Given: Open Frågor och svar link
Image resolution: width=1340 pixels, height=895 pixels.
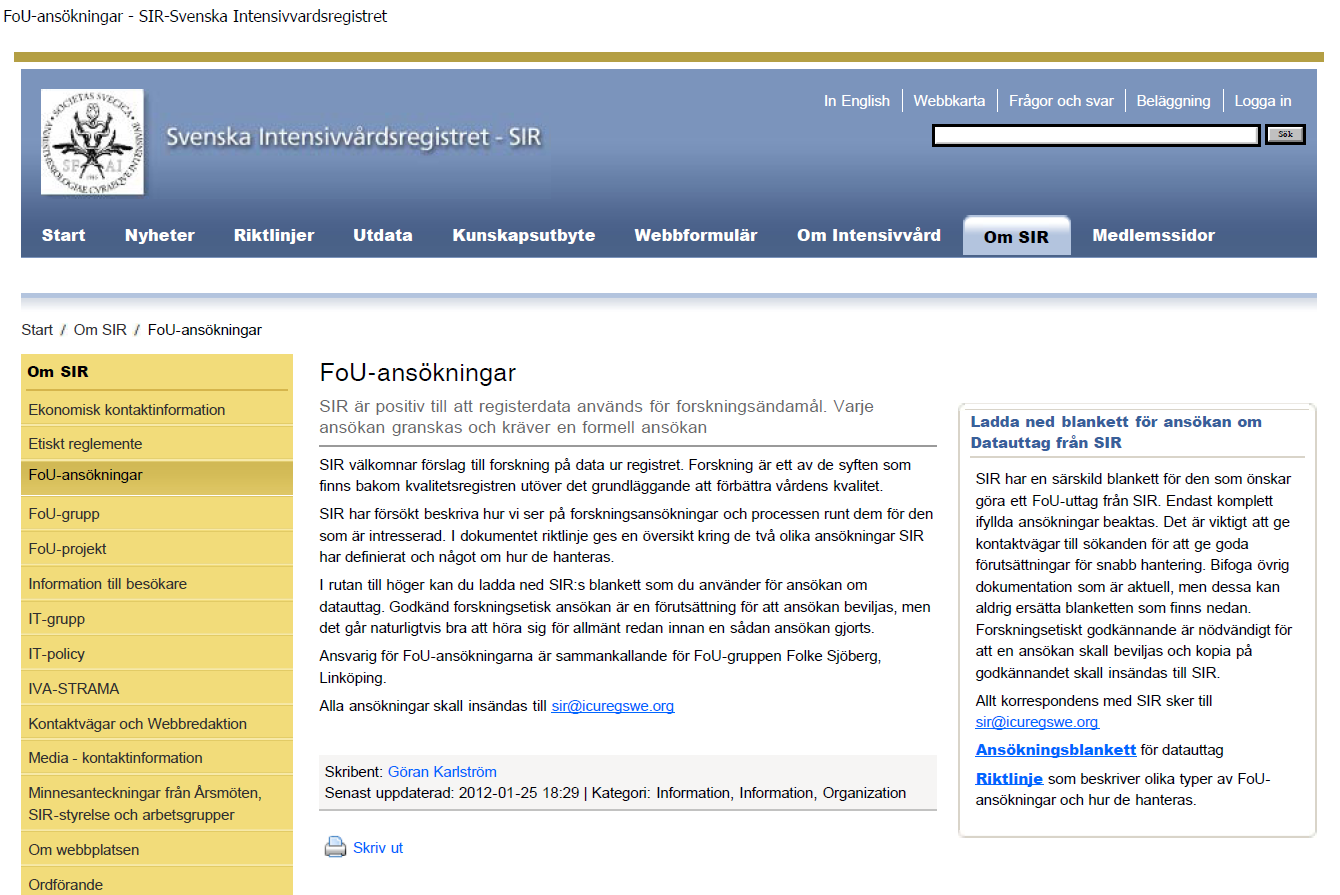Looking at the screenshot, I should click(1061, 101).
